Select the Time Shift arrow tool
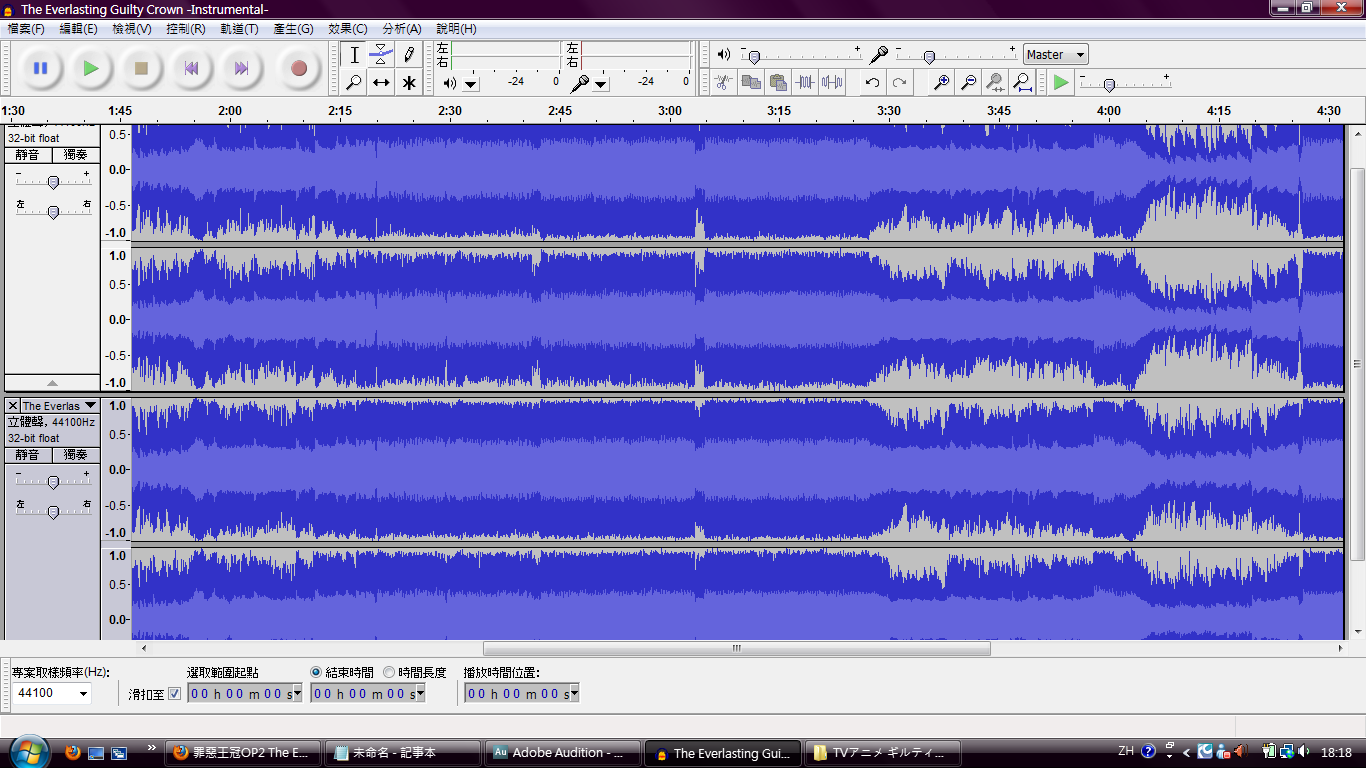1366x768 pixels. tap(381, 82)
